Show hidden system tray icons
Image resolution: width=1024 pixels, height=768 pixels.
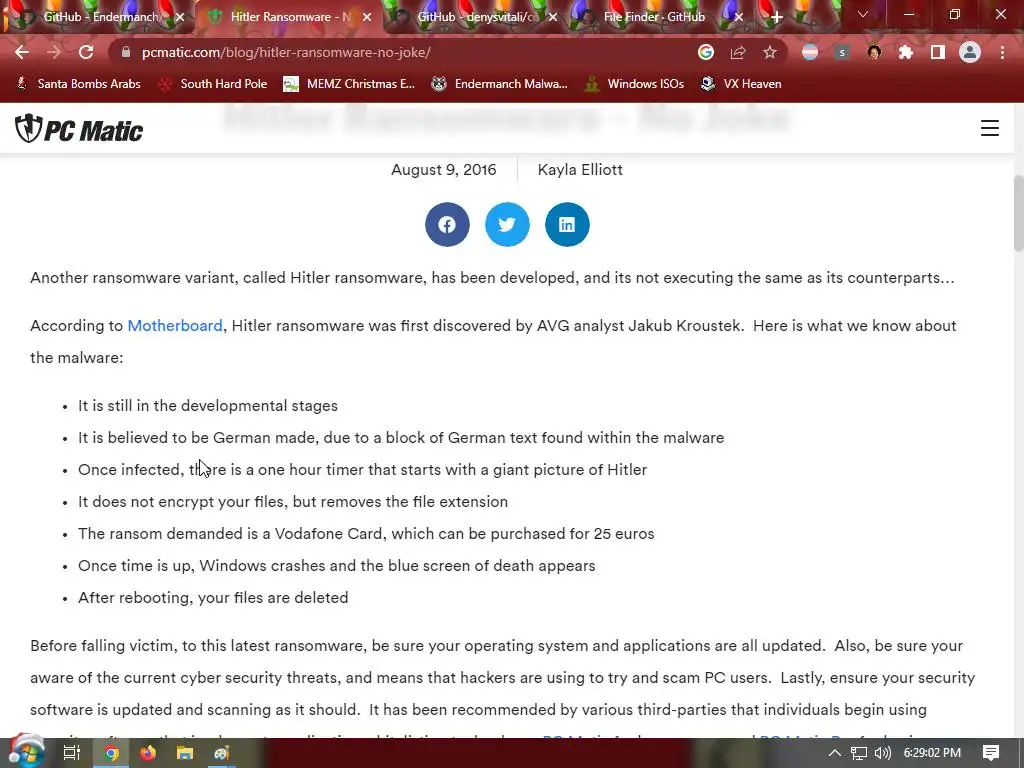(835, 753)
